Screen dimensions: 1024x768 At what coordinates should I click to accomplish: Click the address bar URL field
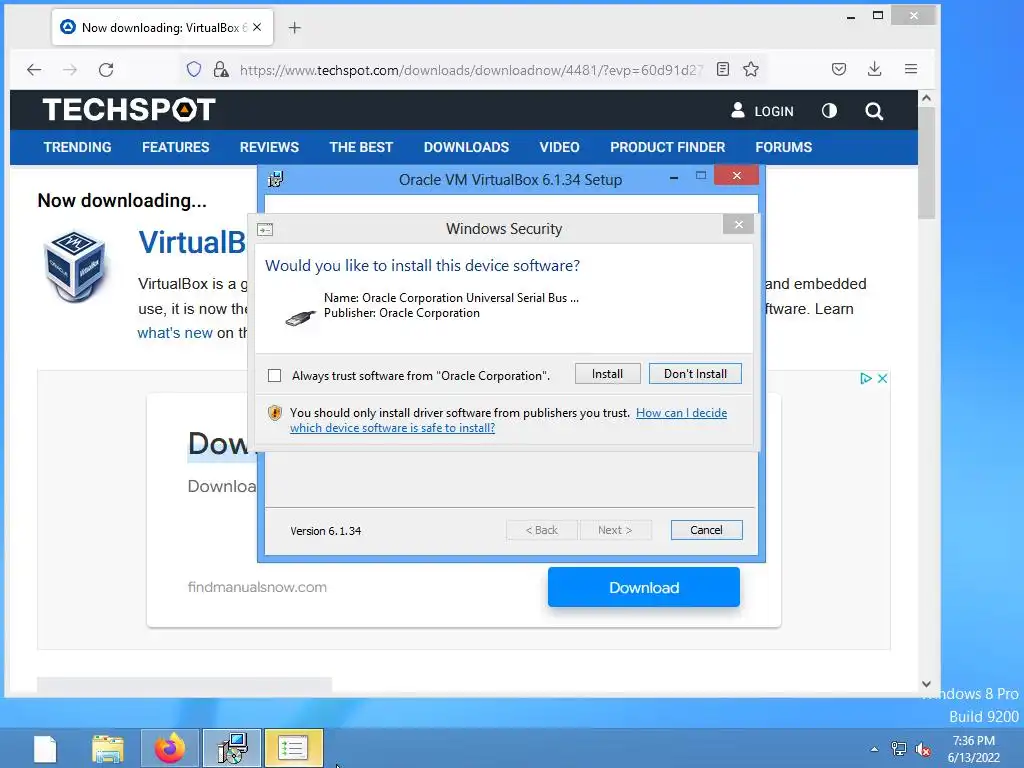pyautogui.click(x=470, y=70)
